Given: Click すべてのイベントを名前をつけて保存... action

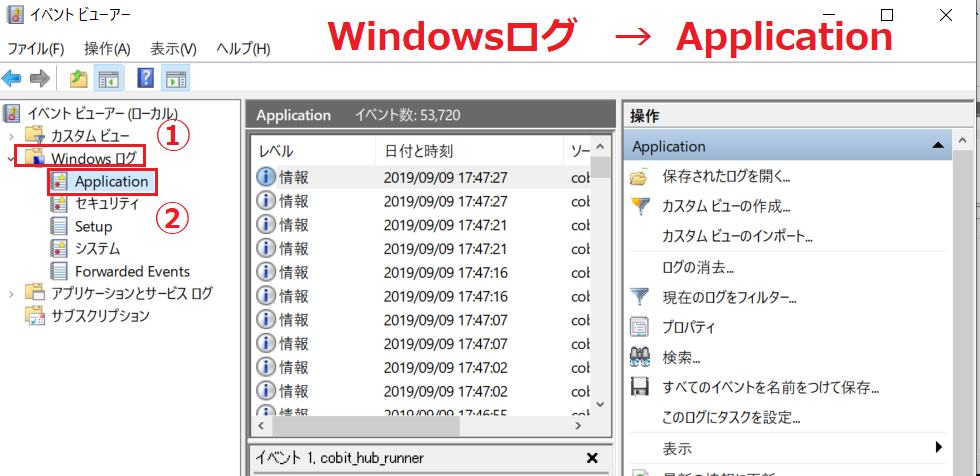Looking at the screenshot, I should (x=771, y=388).
